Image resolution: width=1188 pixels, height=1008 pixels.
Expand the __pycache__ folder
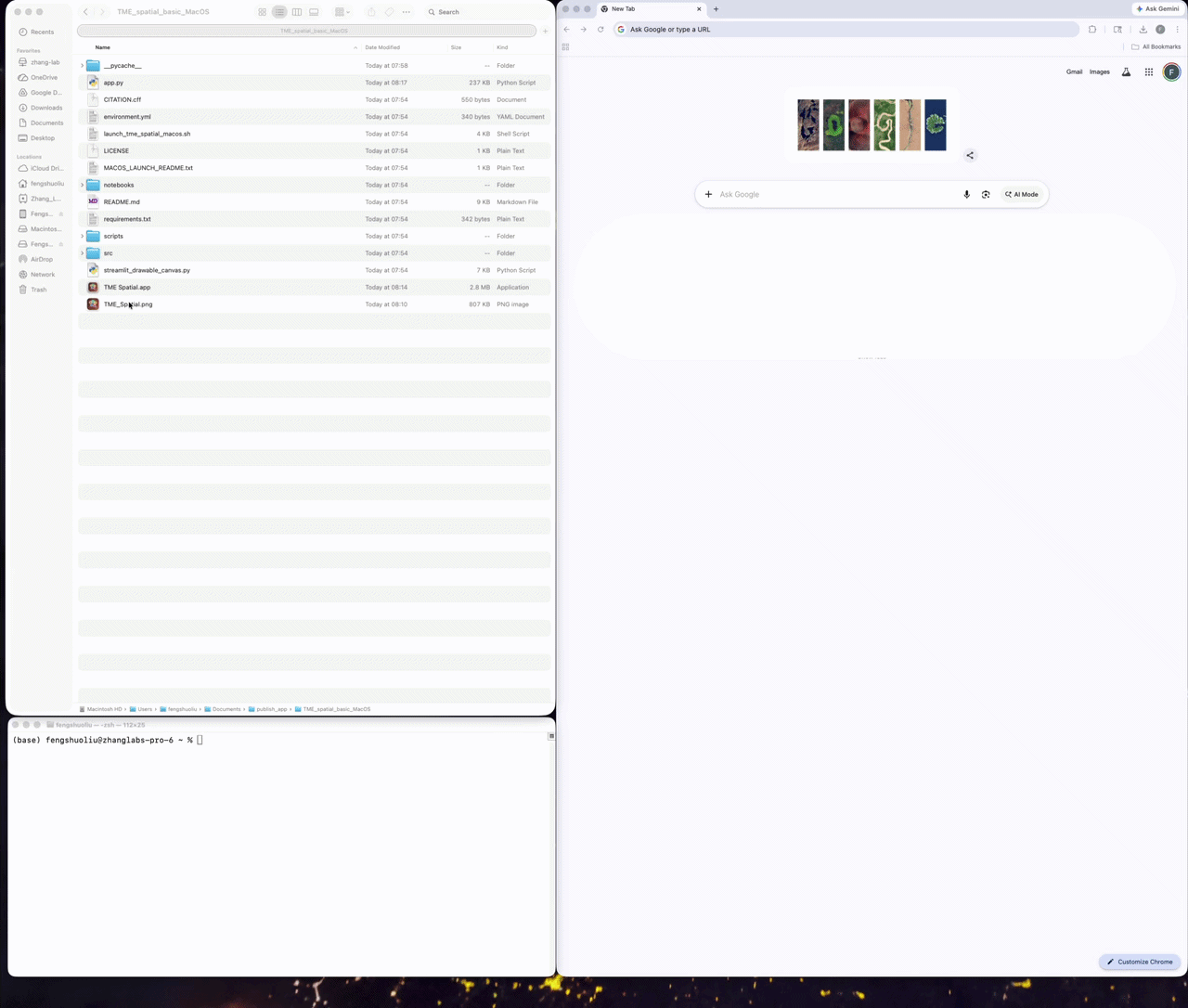83,66
